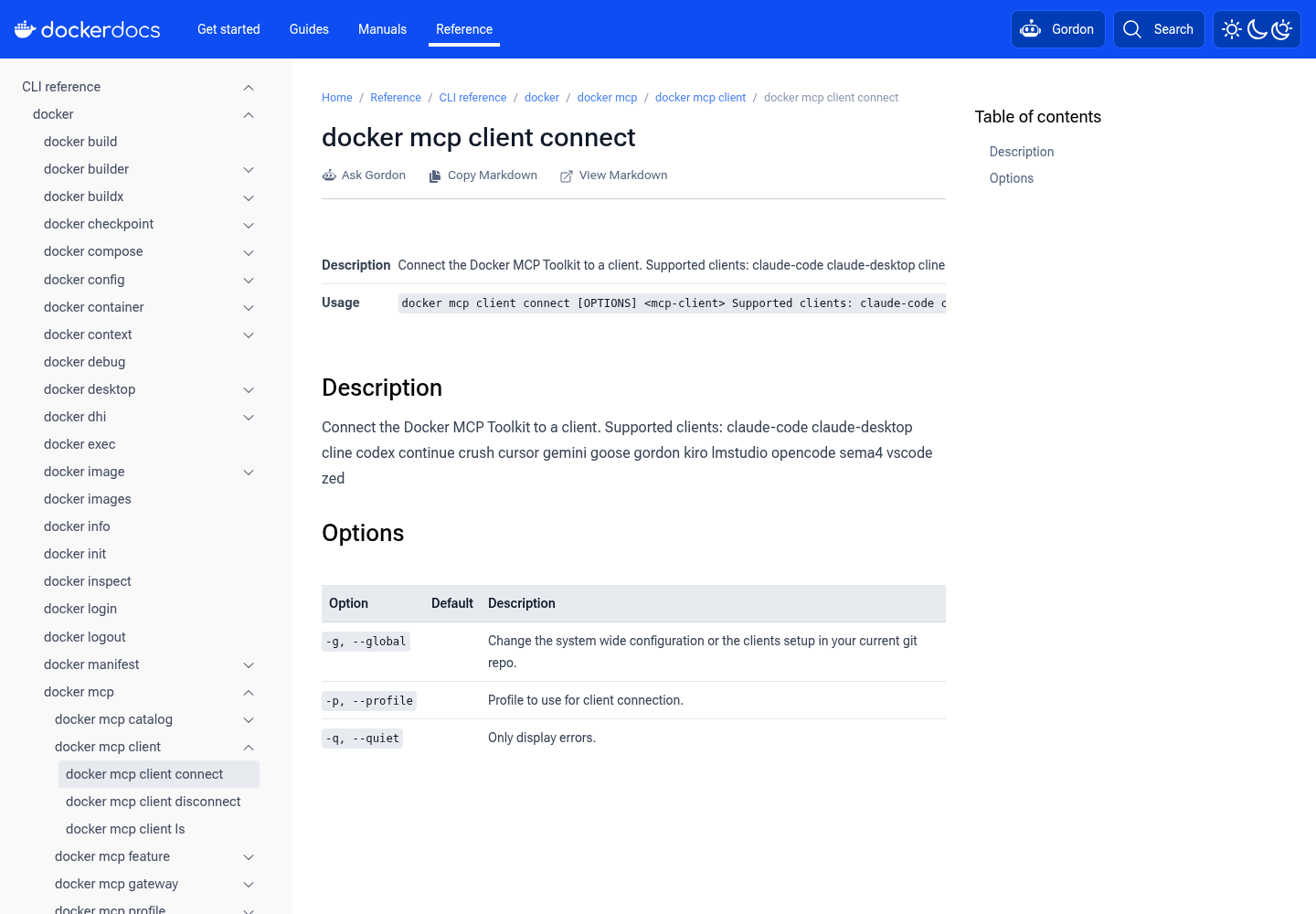Jump to Description in table of contents
Screen dimensions: 1316x914
tap(1022, 152)
